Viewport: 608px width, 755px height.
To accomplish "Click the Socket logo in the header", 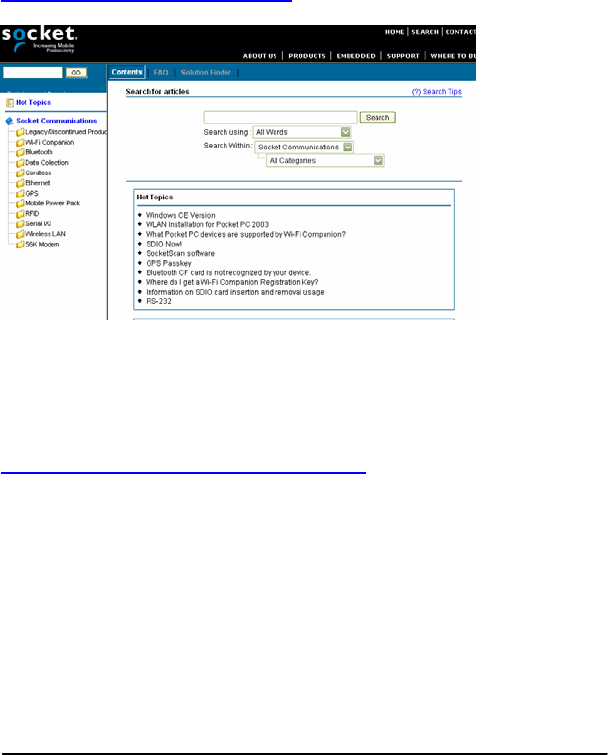I will click(39, 39).
